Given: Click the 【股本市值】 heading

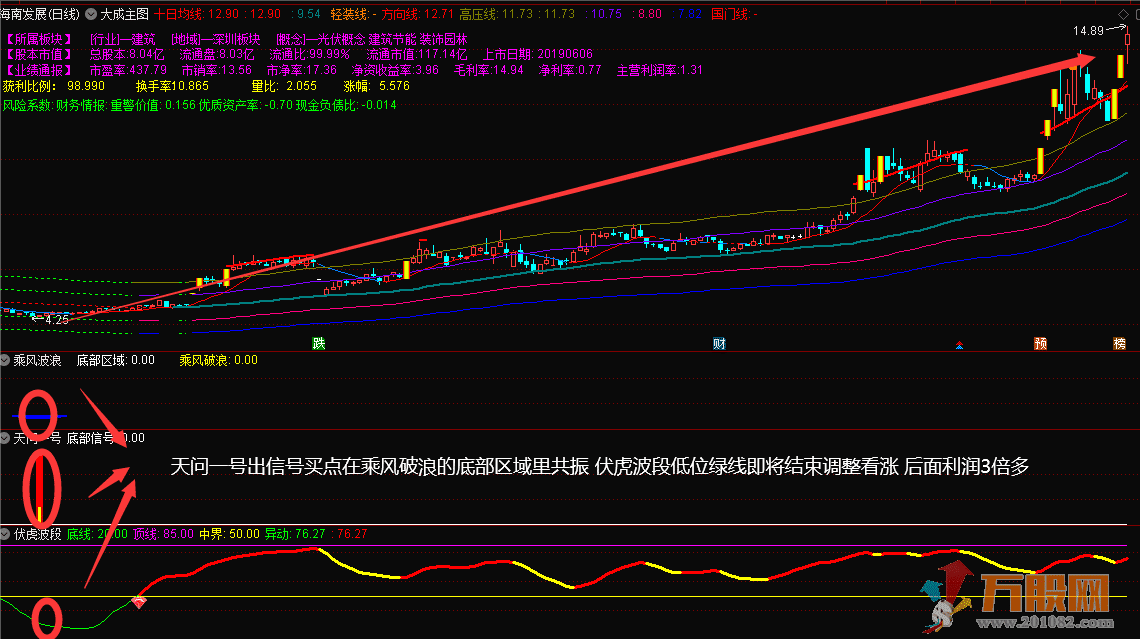Looking at the screenshot, I should click(x=39, y=55).
